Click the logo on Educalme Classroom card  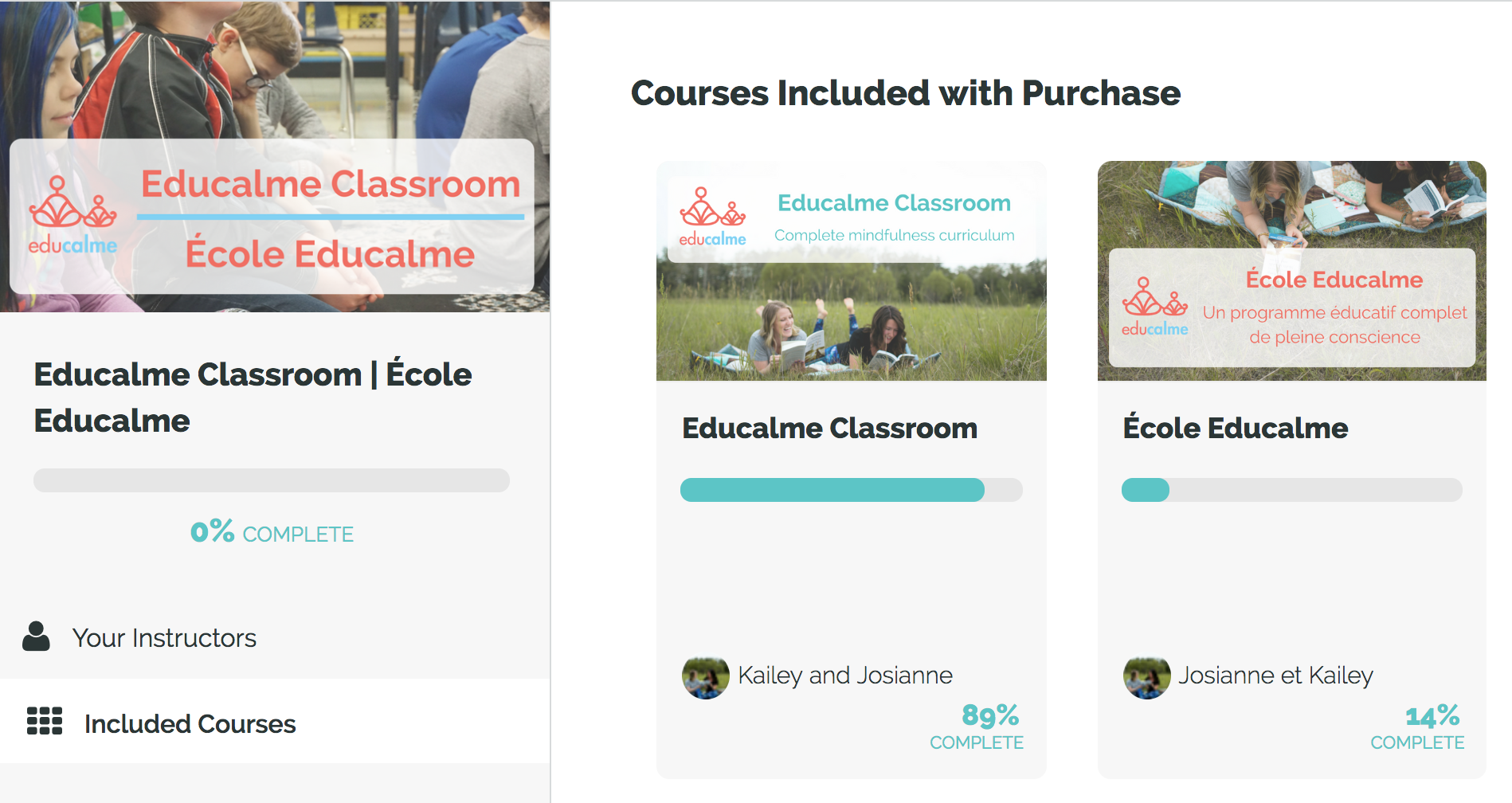(712, 217)
